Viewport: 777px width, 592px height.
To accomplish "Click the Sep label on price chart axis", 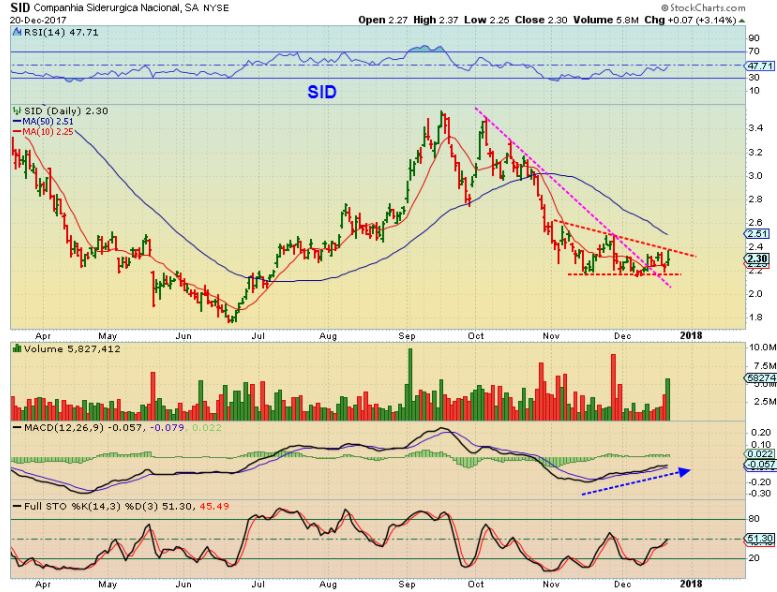I will [x=406, y=336].
